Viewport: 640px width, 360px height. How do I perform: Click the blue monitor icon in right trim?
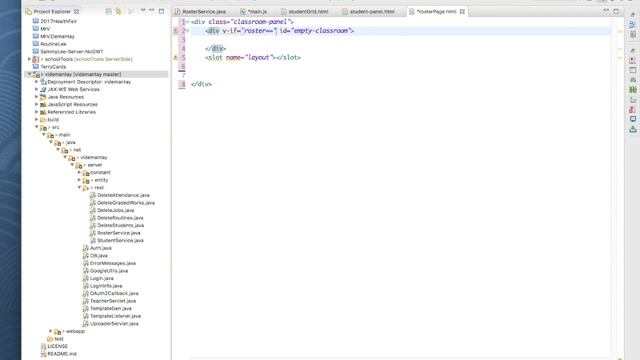pos(633,119)
